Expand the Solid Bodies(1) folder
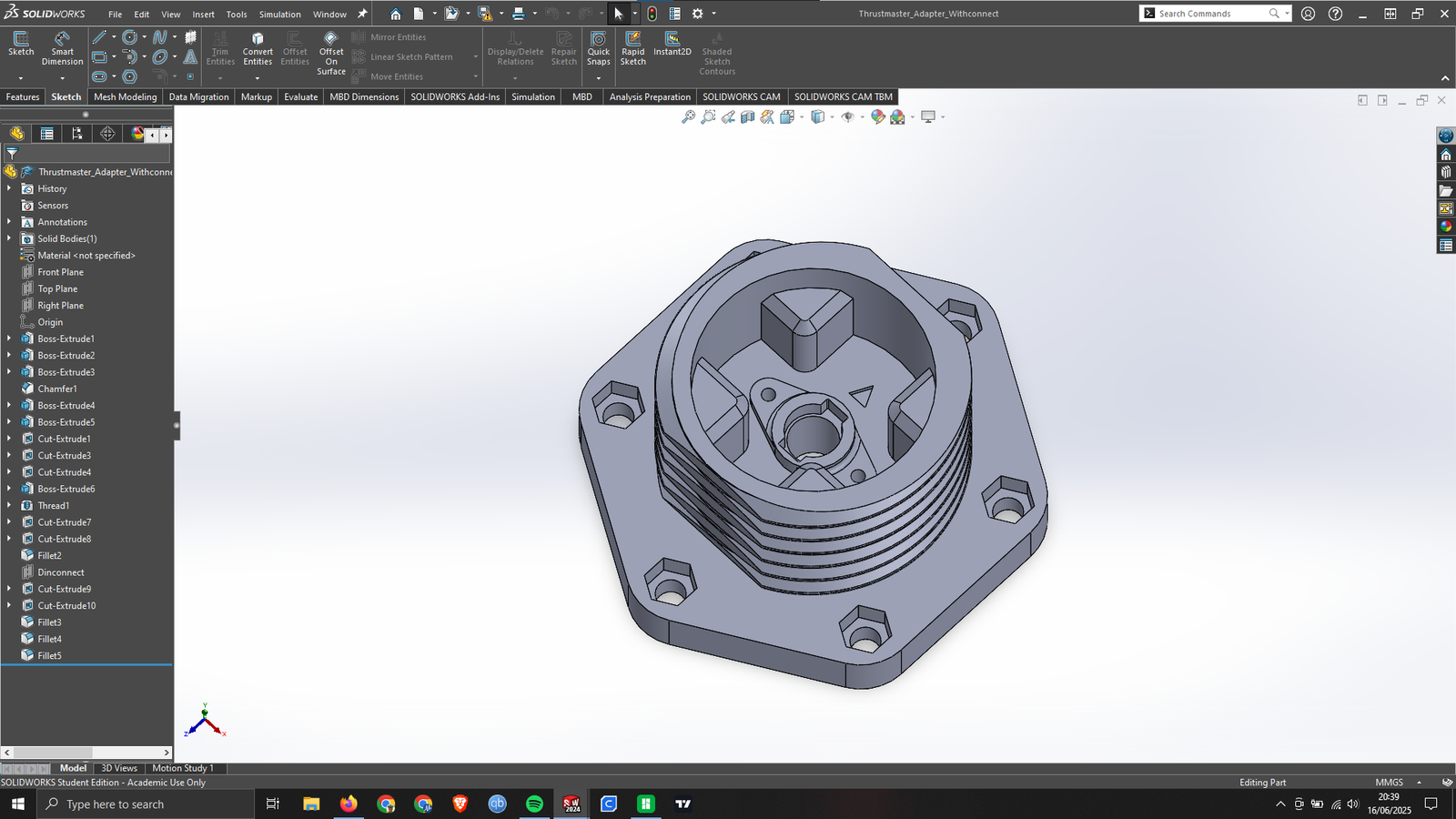 [x=9, y=238]
